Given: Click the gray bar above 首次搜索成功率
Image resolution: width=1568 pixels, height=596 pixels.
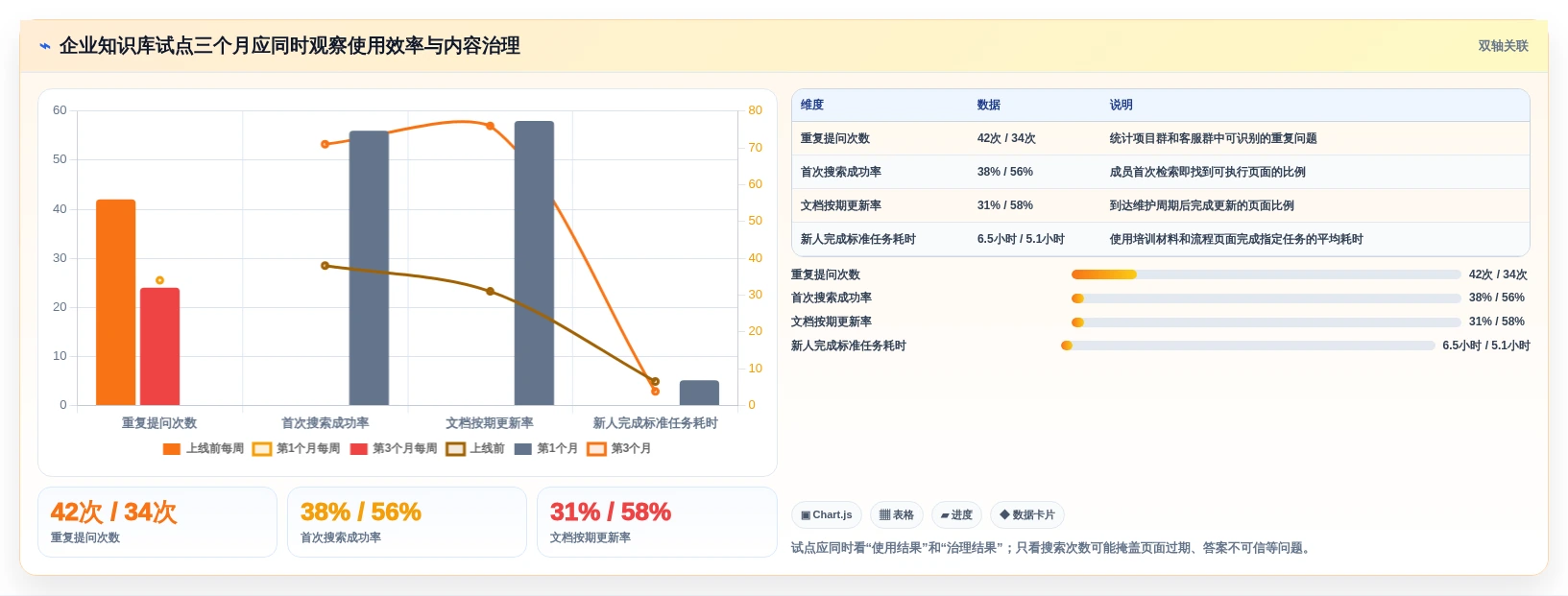Looking at the screenshot, I should [x=369, y=268].
